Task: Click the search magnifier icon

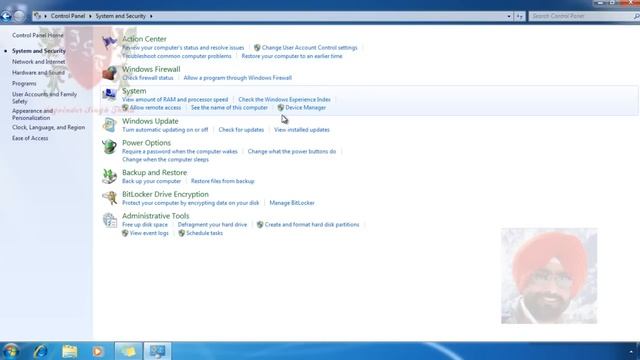Action: [x=636, y=16]
